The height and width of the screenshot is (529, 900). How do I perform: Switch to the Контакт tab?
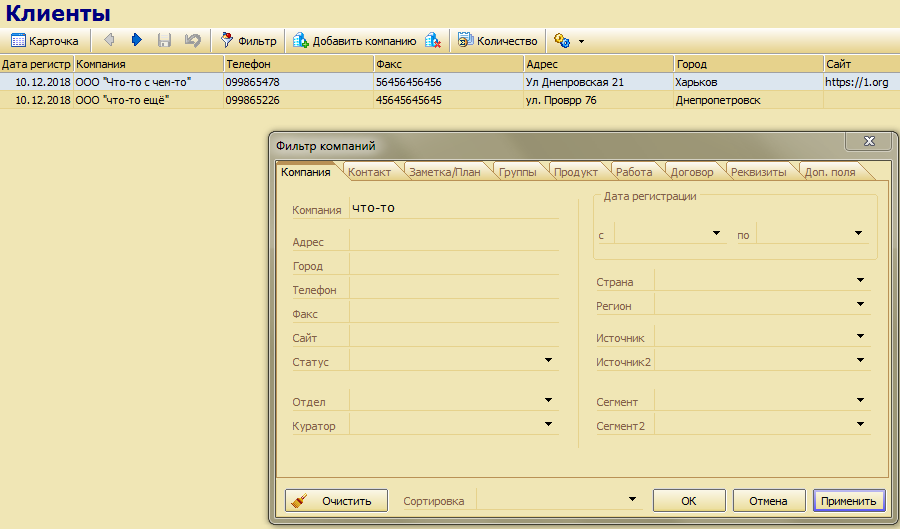click(369, 172)
